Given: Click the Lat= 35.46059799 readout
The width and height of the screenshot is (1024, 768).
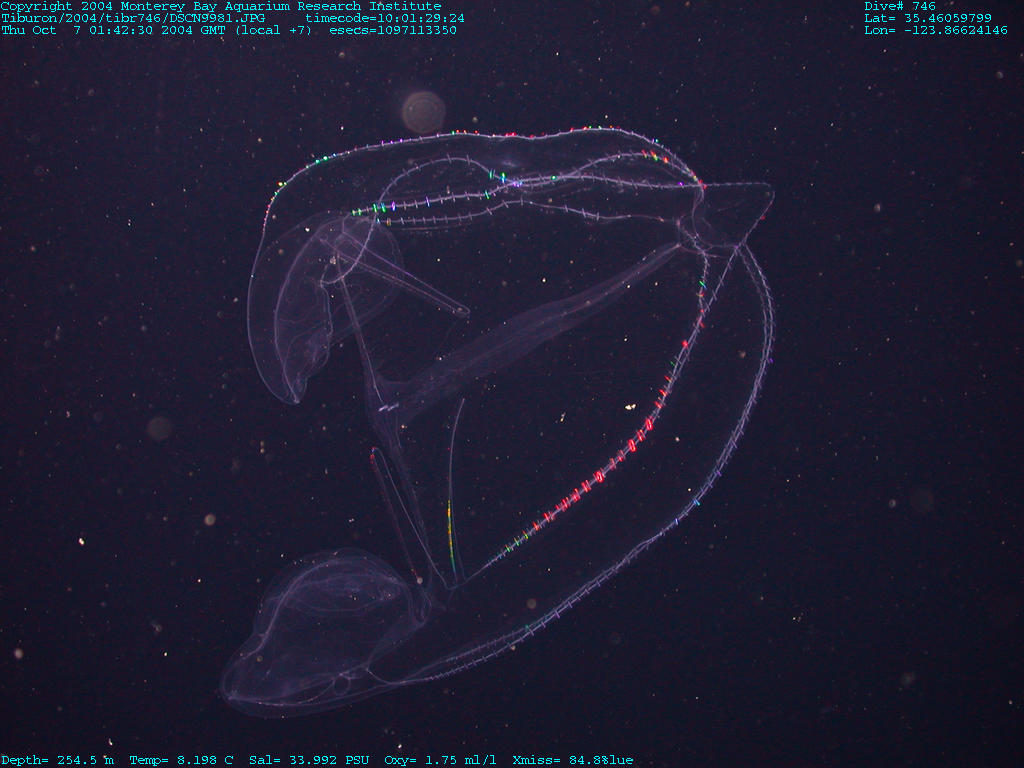Looking at the screenshot, I should tap(928, 18).
